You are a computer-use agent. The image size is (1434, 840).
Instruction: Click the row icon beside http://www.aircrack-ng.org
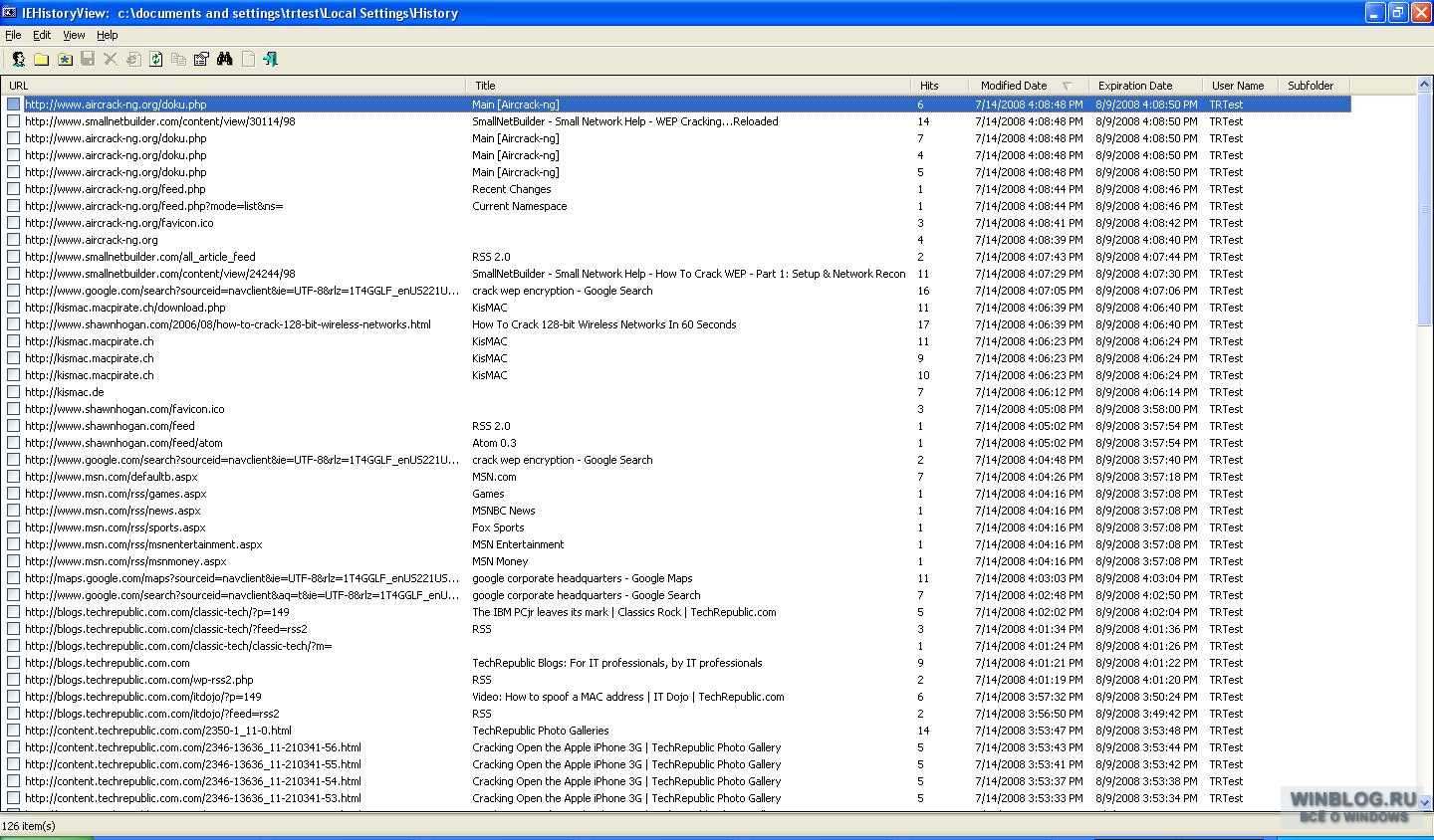[x=14, y=240]
